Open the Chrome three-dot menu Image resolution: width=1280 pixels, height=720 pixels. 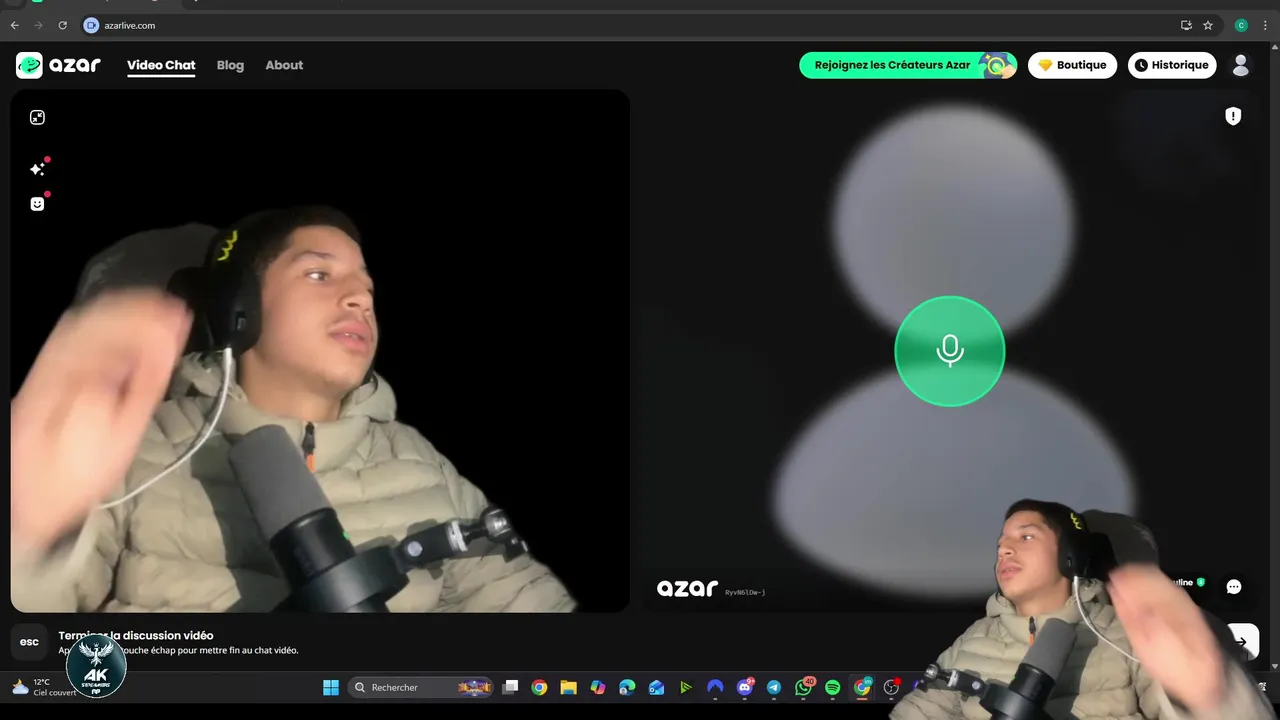(x=1265, y=25)
